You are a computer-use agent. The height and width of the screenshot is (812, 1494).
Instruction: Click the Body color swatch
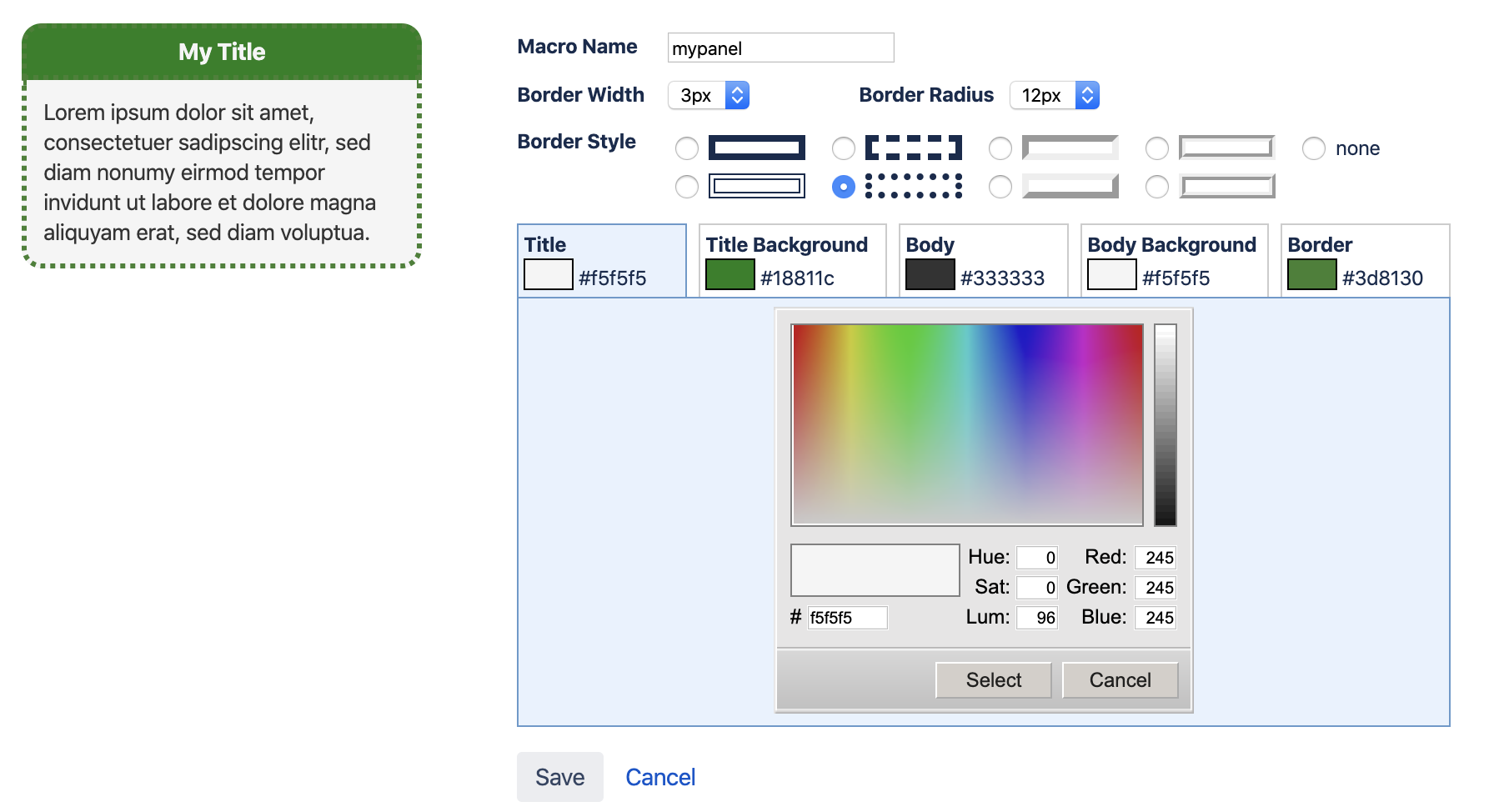pyautogui.click(x=930, y=275)
